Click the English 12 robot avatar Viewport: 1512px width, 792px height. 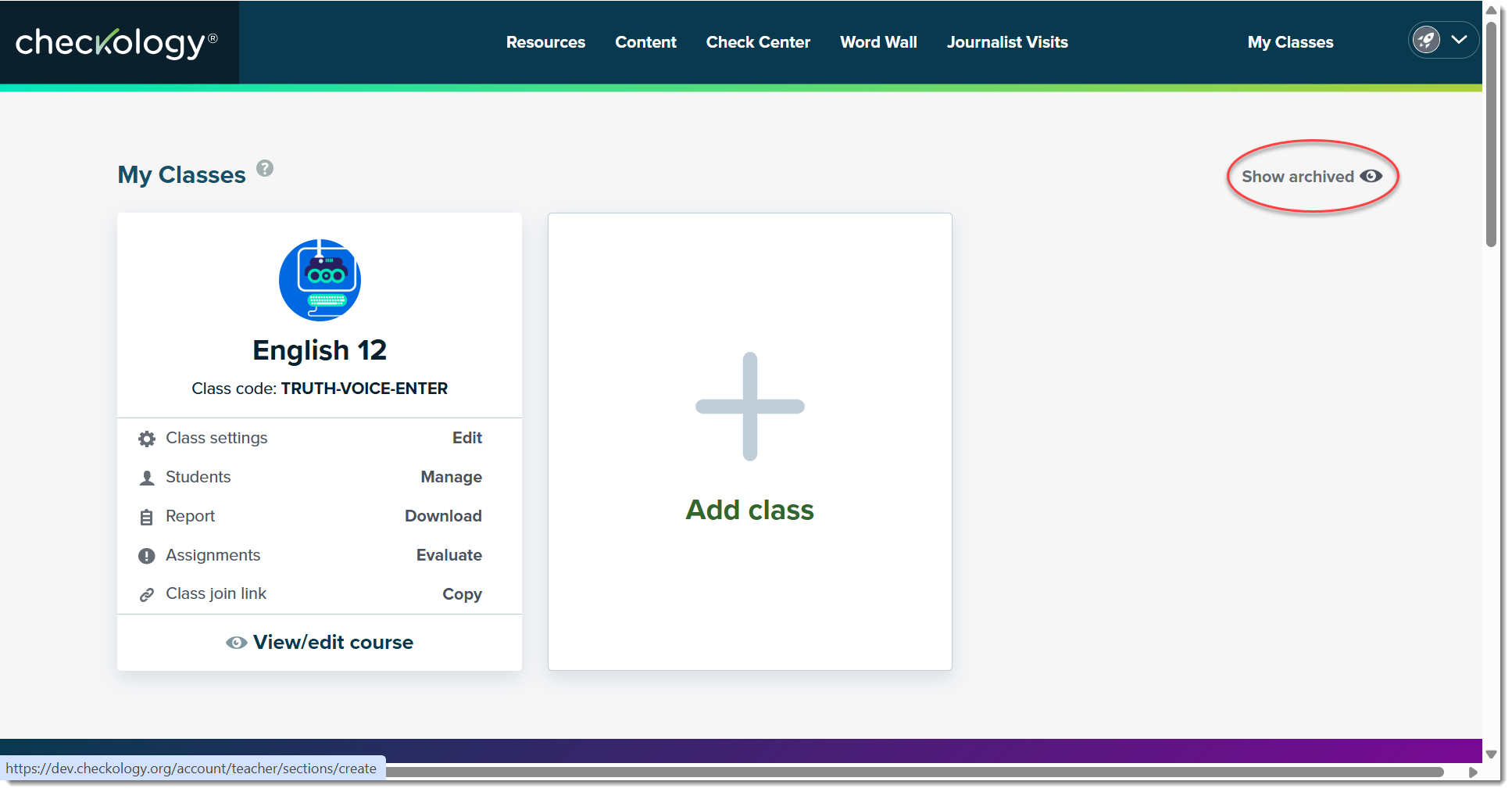(320, 280)
